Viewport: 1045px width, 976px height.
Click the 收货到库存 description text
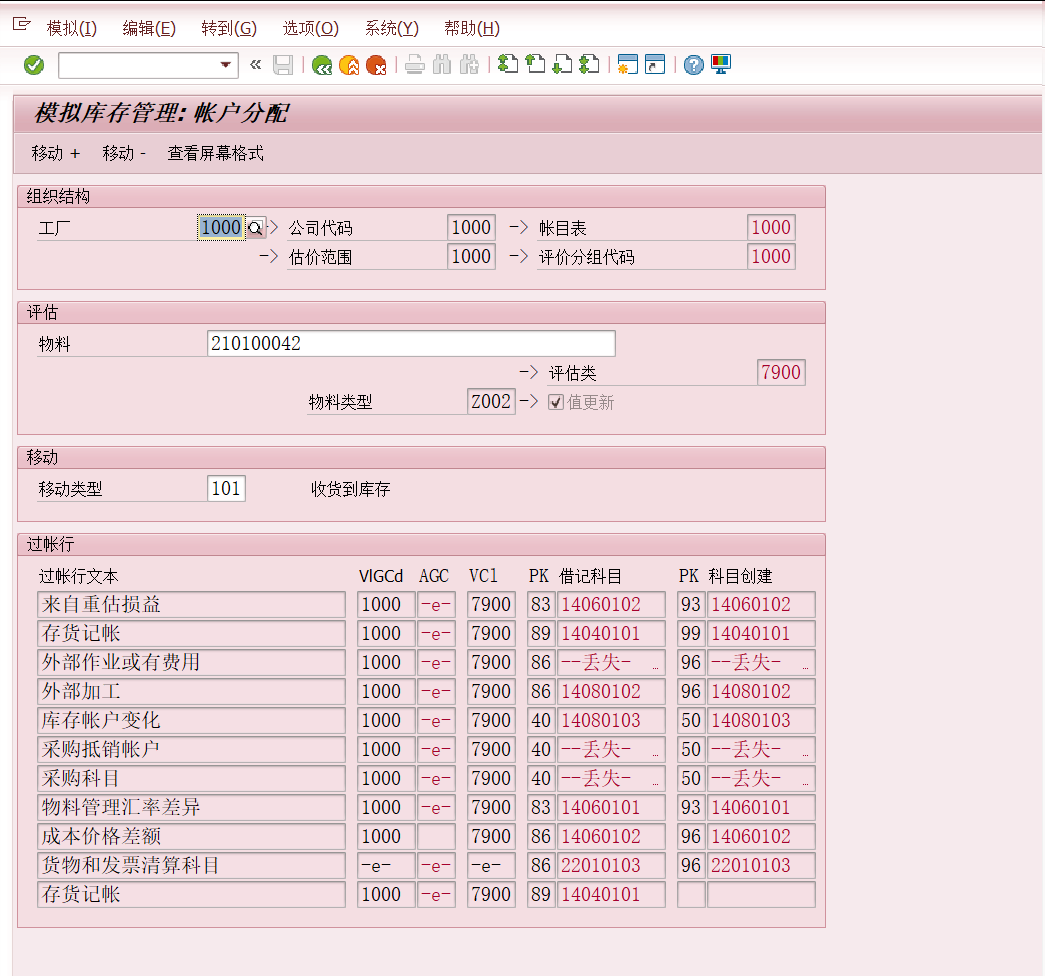[351, 489]
